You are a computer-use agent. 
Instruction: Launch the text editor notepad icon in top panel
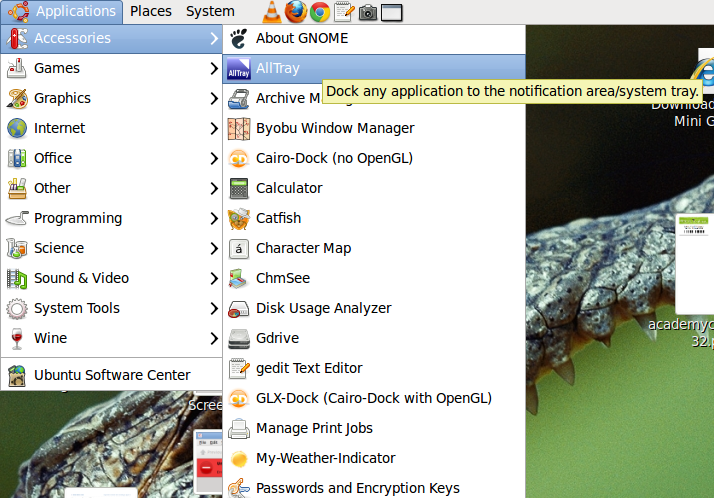point(344,12)
